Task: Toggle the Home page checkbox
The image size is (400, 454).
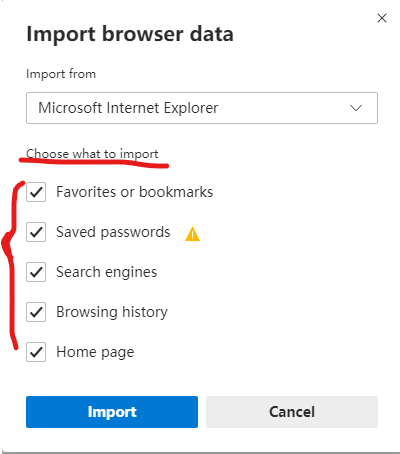Action: click(x=36, y=352)
